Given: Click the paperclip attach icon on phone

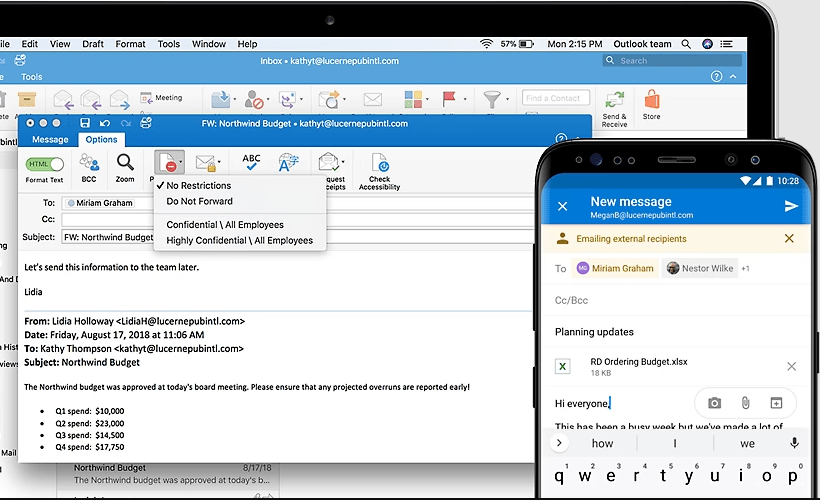Looking at the screenshot, I should click(x=746, y=403).
